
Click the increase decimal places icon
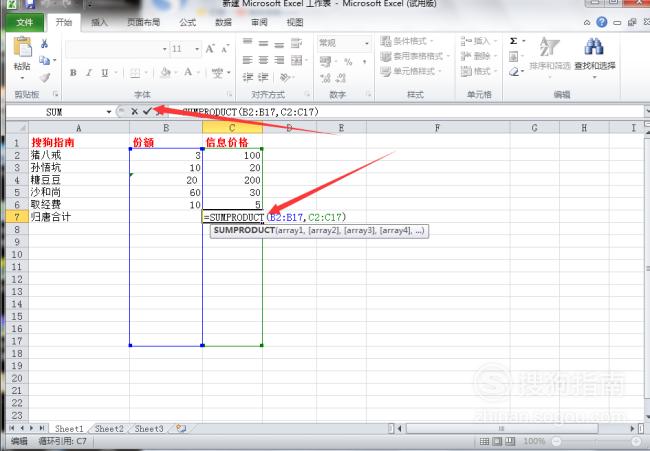(x=325, y=78)
